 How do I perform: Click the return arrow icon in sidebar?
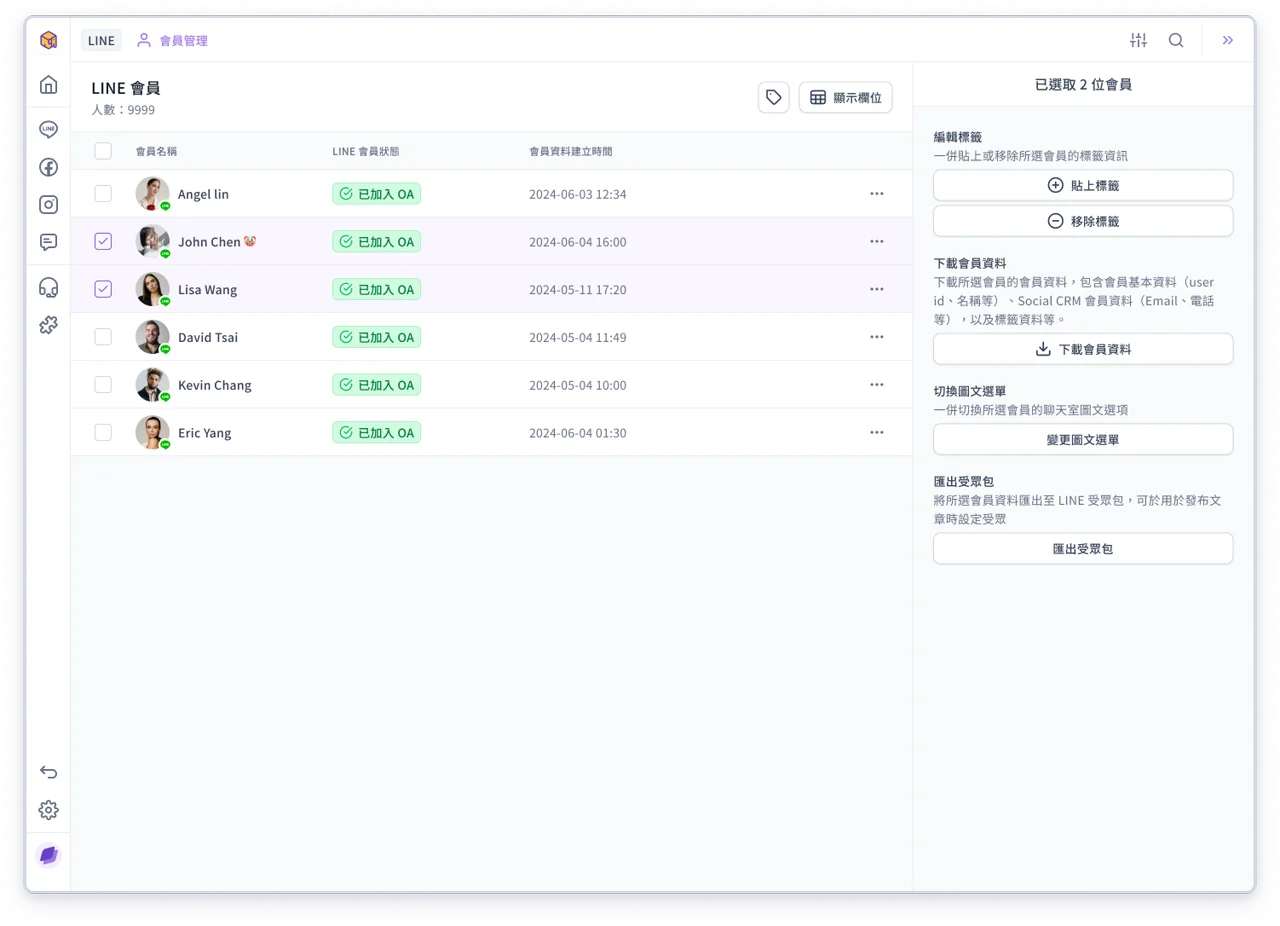tap(48, 772)
